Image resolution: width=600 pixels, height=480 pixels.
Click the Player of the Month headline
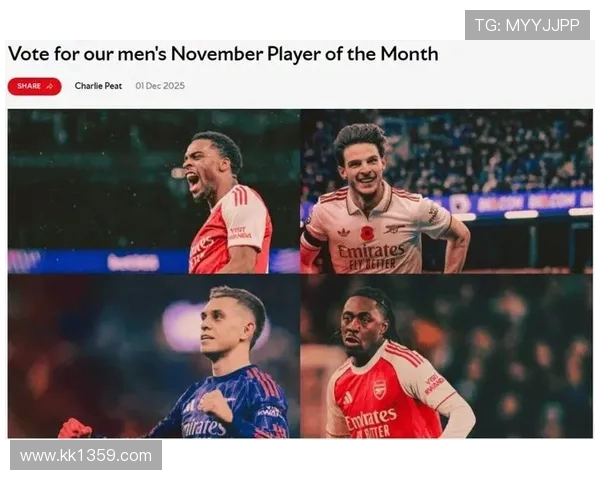223,54
